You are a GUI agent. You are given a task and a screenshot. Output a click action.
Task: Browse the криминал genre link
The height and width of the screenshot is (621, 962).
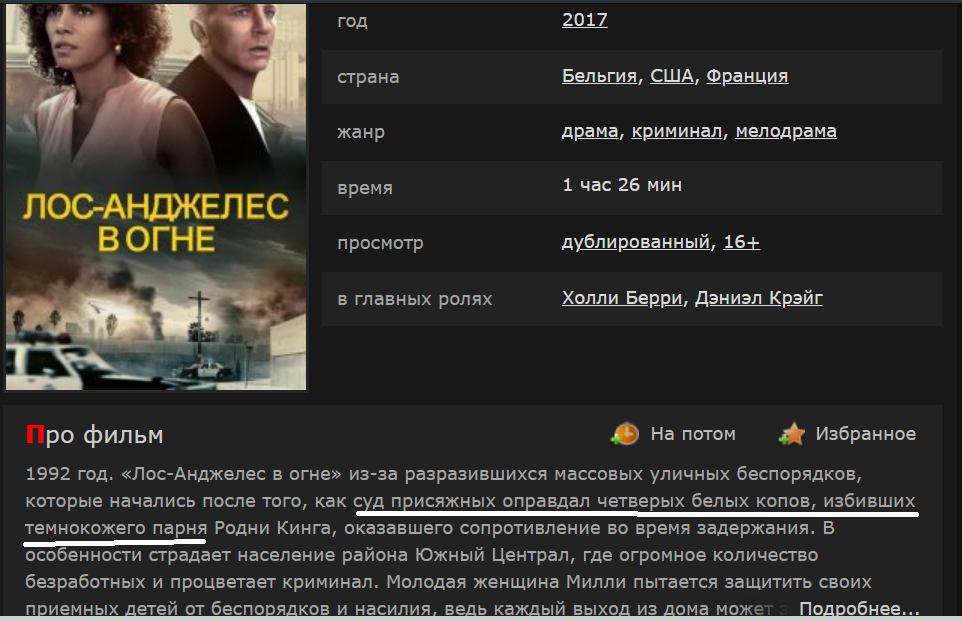click(x=677, y=131)
